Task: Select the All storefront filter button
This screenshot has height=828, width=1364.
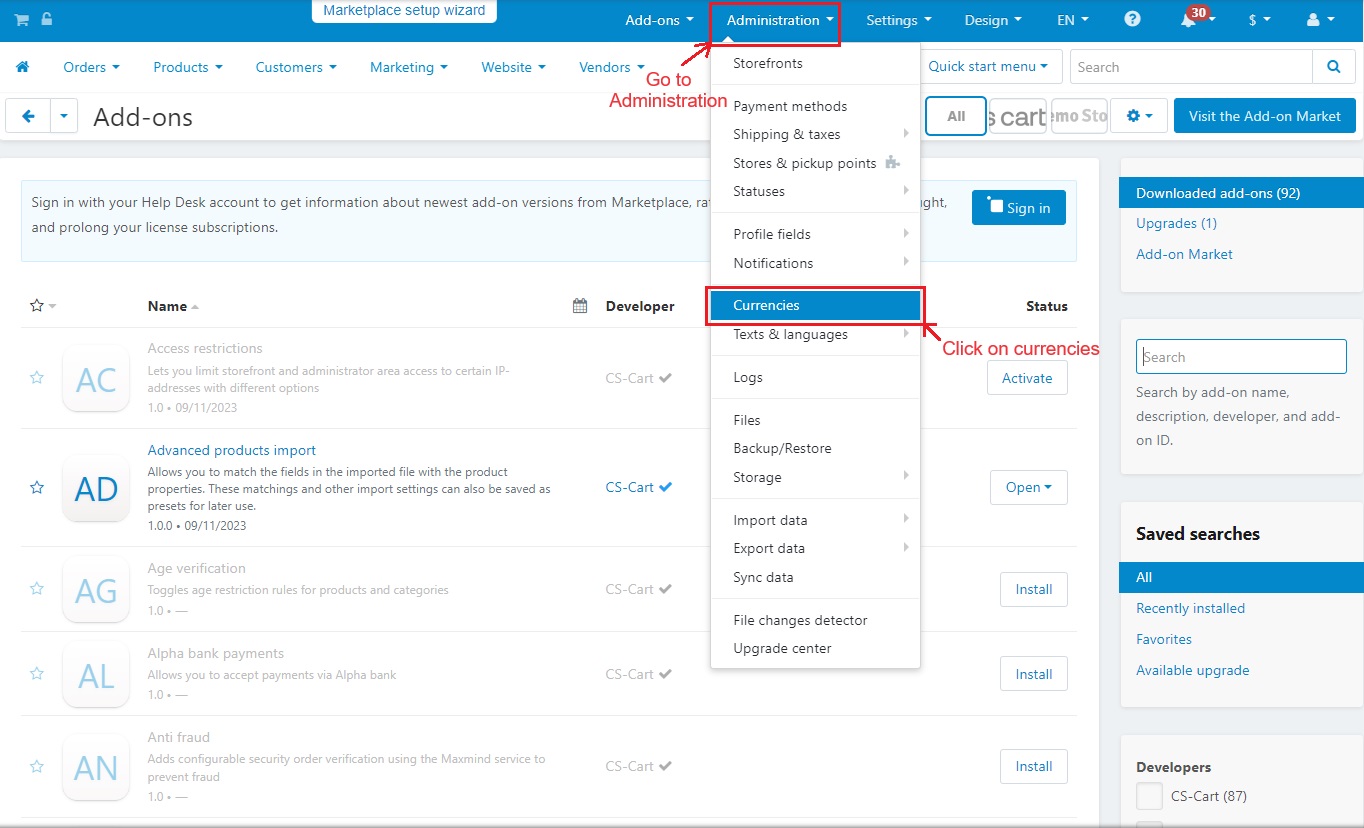Action: pos(956,116)
